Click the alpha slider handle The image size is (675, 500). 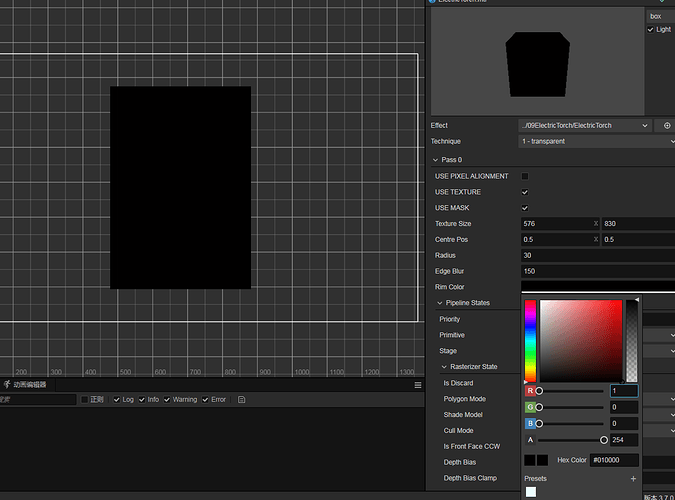click(x=604, y=440)
